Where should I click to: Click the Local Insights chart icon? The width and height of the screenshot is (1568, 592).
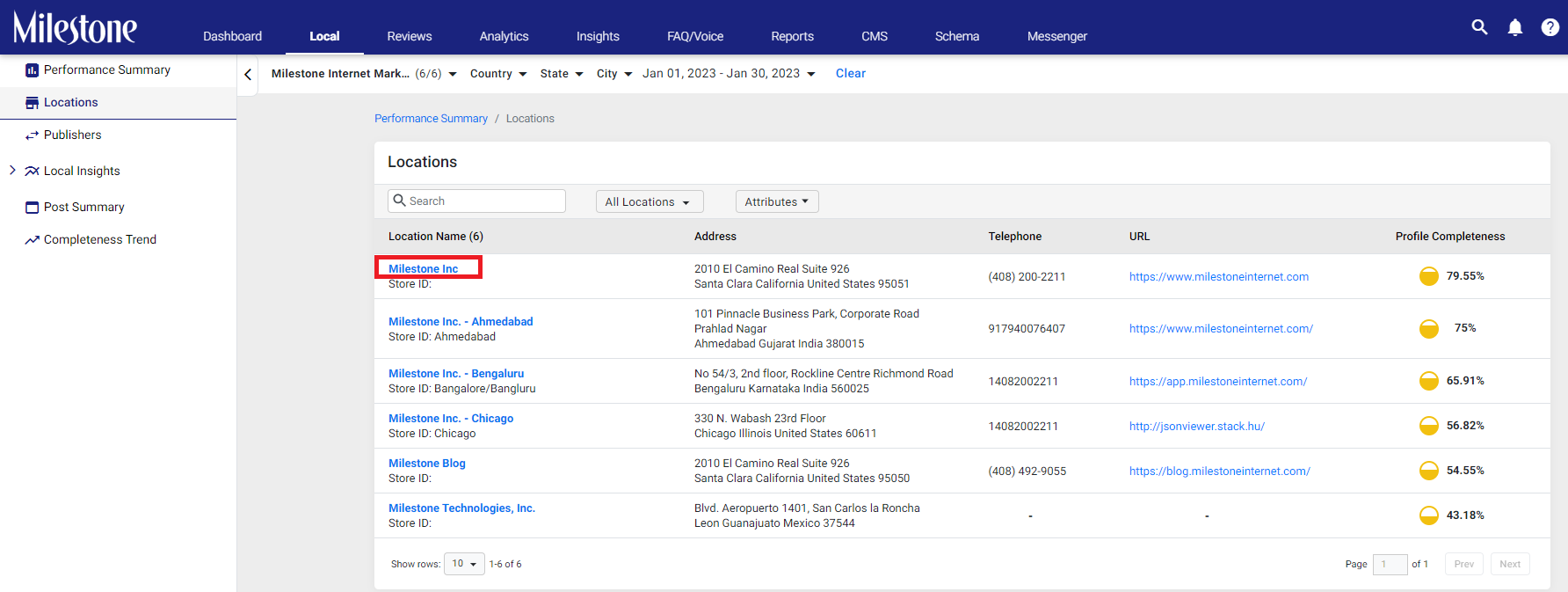click(x=32, y=172)
